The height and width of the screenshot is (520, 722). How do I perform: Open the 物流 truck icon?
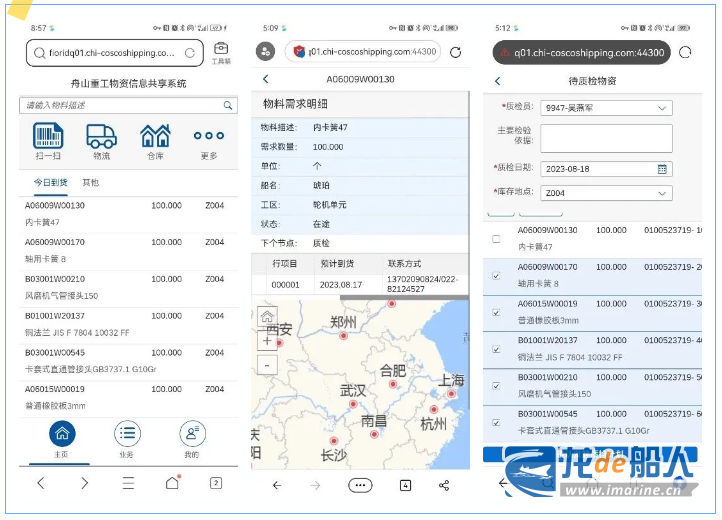coord(102,137)
